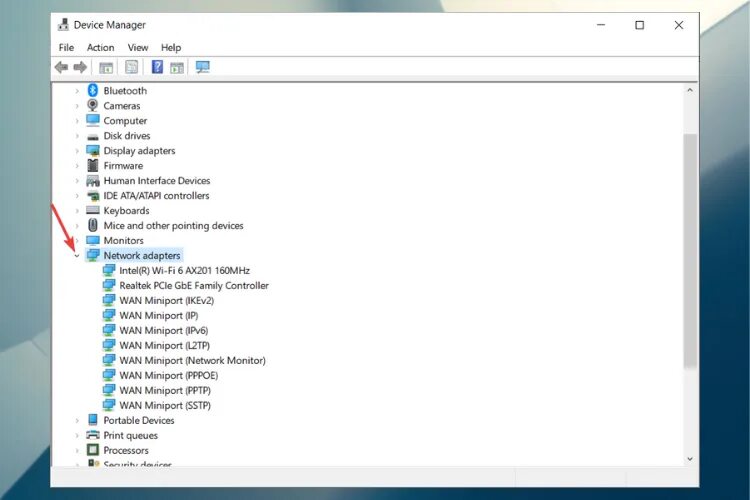Click the IDE ATA/ATAPI controllers icon
This screenshot has height=500, width=750.
[93, 196]
